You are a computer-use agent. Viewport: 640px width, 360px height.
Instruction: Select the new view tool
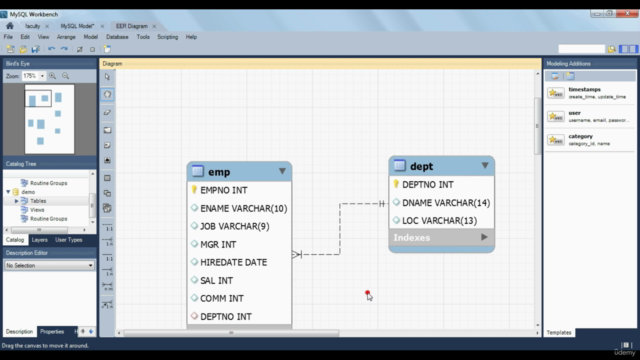[x=107, y=193]
